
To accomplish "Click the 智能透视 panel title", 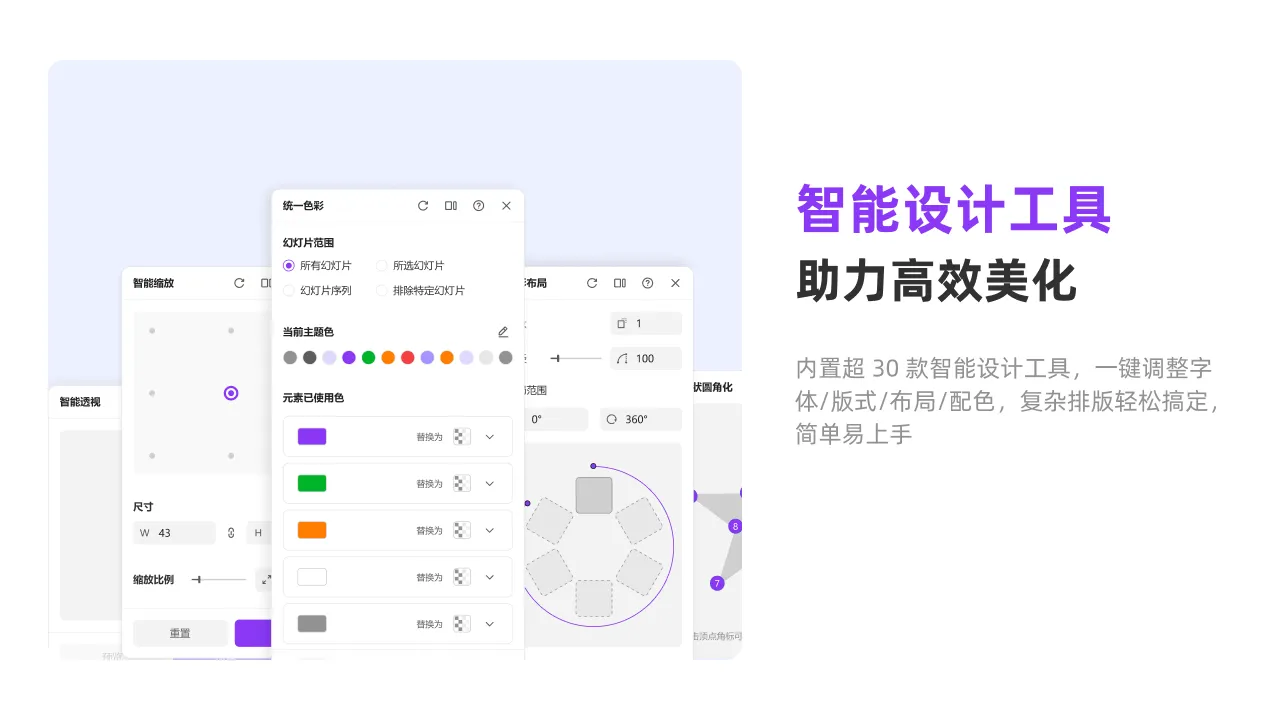I will coord(79,402).
